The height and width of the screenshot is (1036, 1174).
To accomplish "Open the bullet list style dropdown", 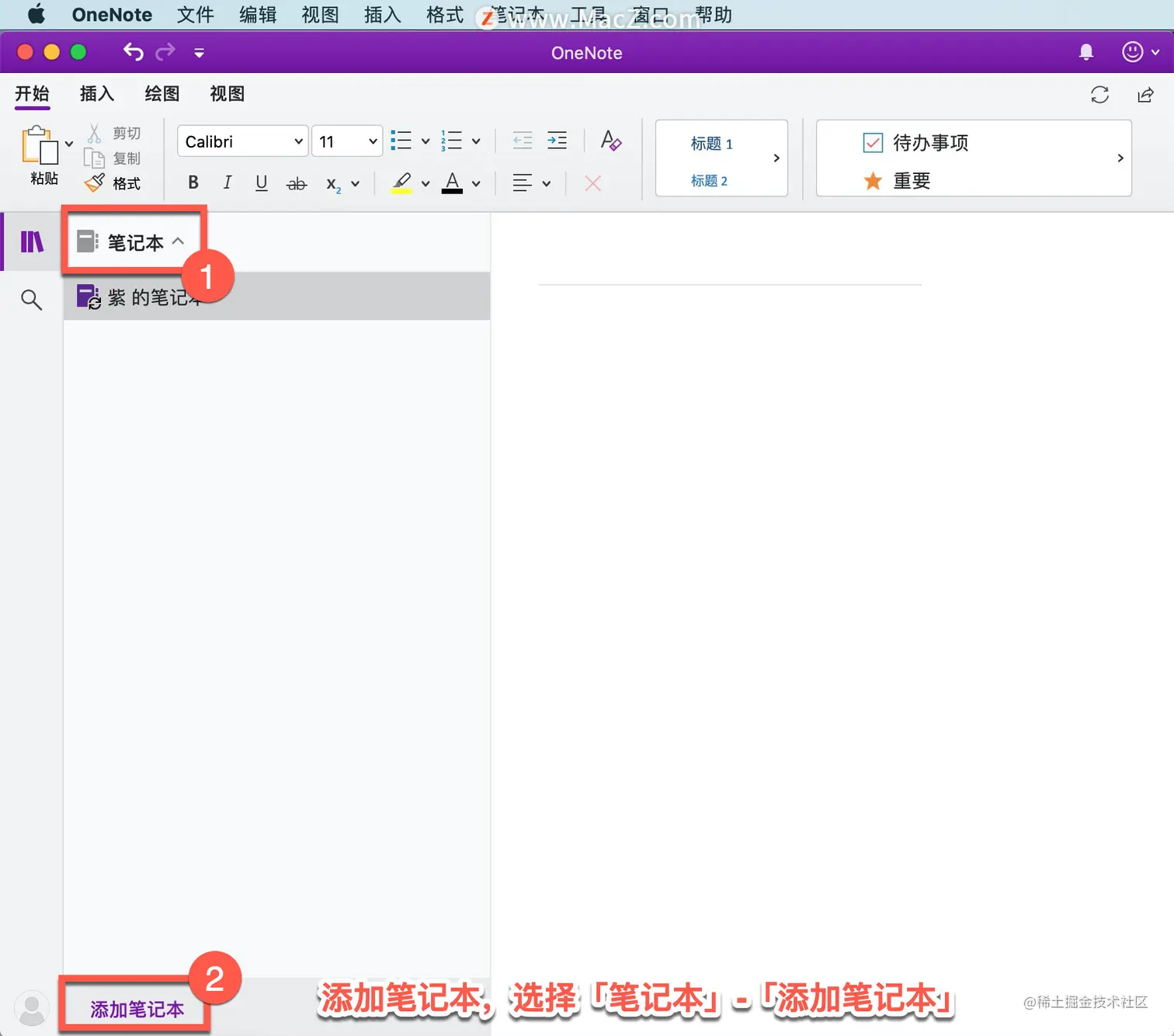I will point(425,141).
